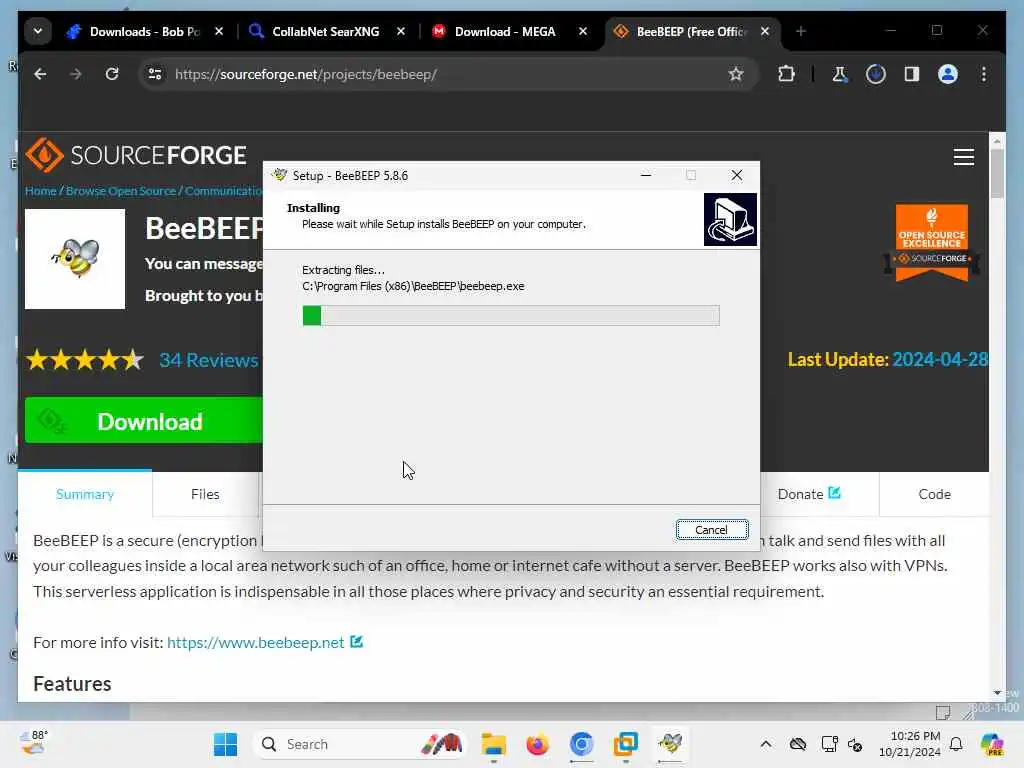Click the cloud sync tray icon
This screenshot has width=1024, height=768.
(x=798, y=744)
